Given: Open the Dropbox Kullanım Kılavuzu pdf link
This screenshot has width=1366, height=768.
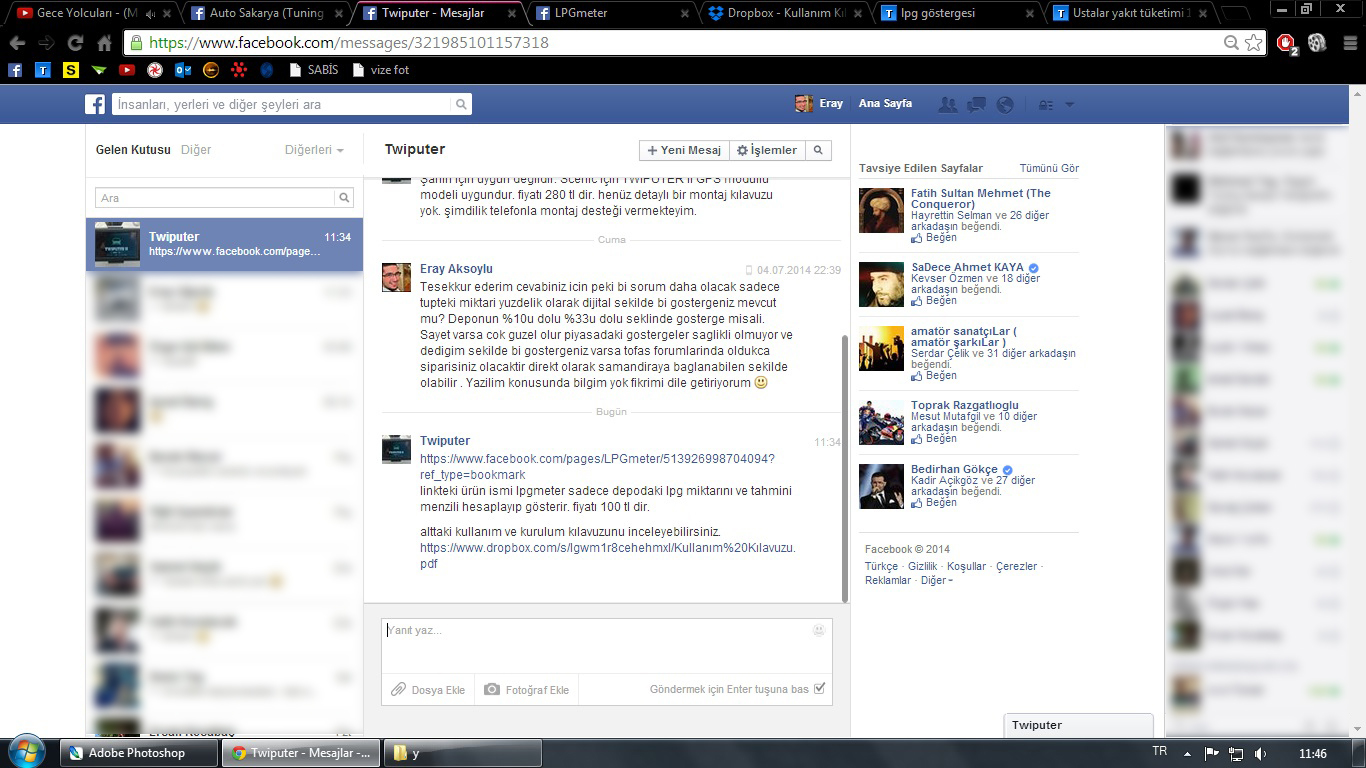Looking at the screenshot, I should click(x=608, y=556).
